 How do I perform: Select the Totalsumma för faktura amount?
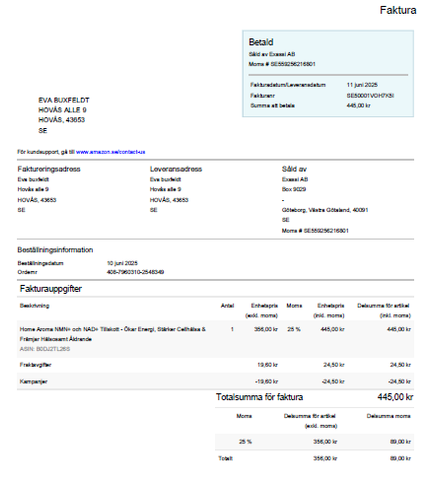coord(395,397)
